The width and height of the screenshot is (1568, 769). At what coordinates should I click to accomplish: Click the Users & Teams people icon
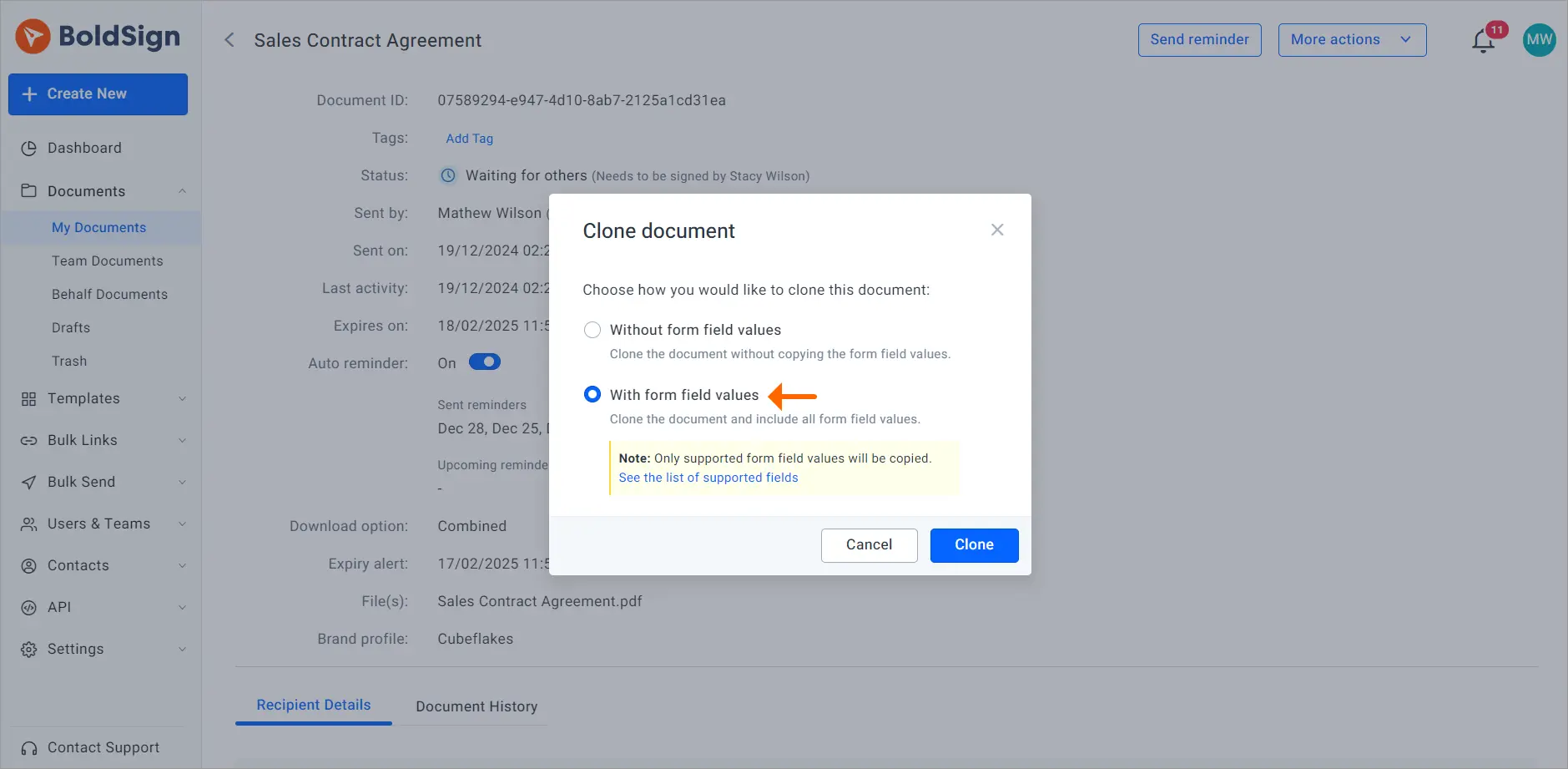29,524
